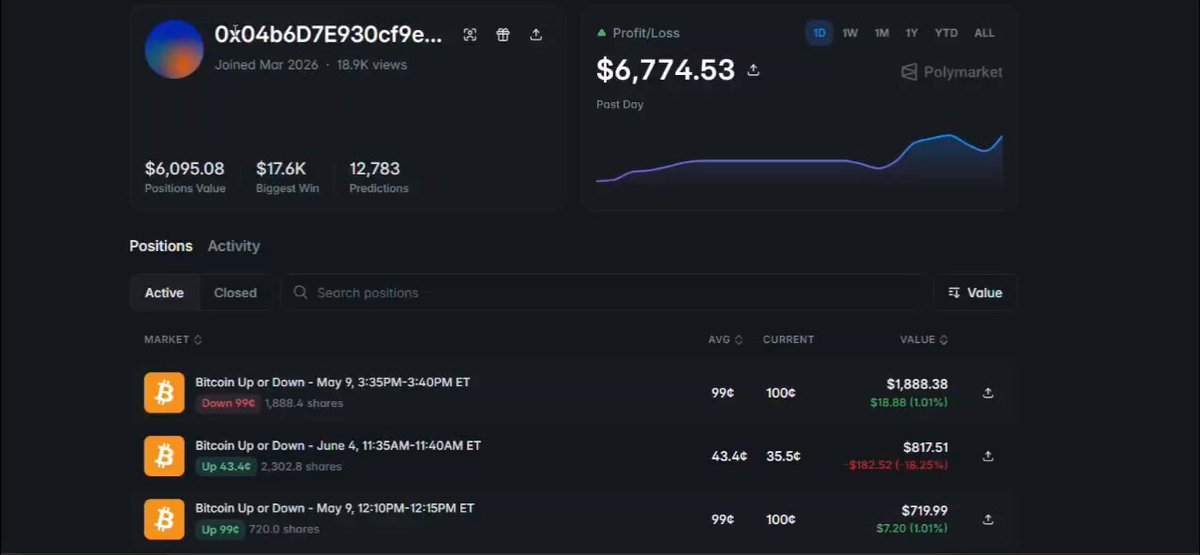The width and height of the screenshot is (1200, 555).
Task: Click the profile avatar gradient circle
Action: 174,49
